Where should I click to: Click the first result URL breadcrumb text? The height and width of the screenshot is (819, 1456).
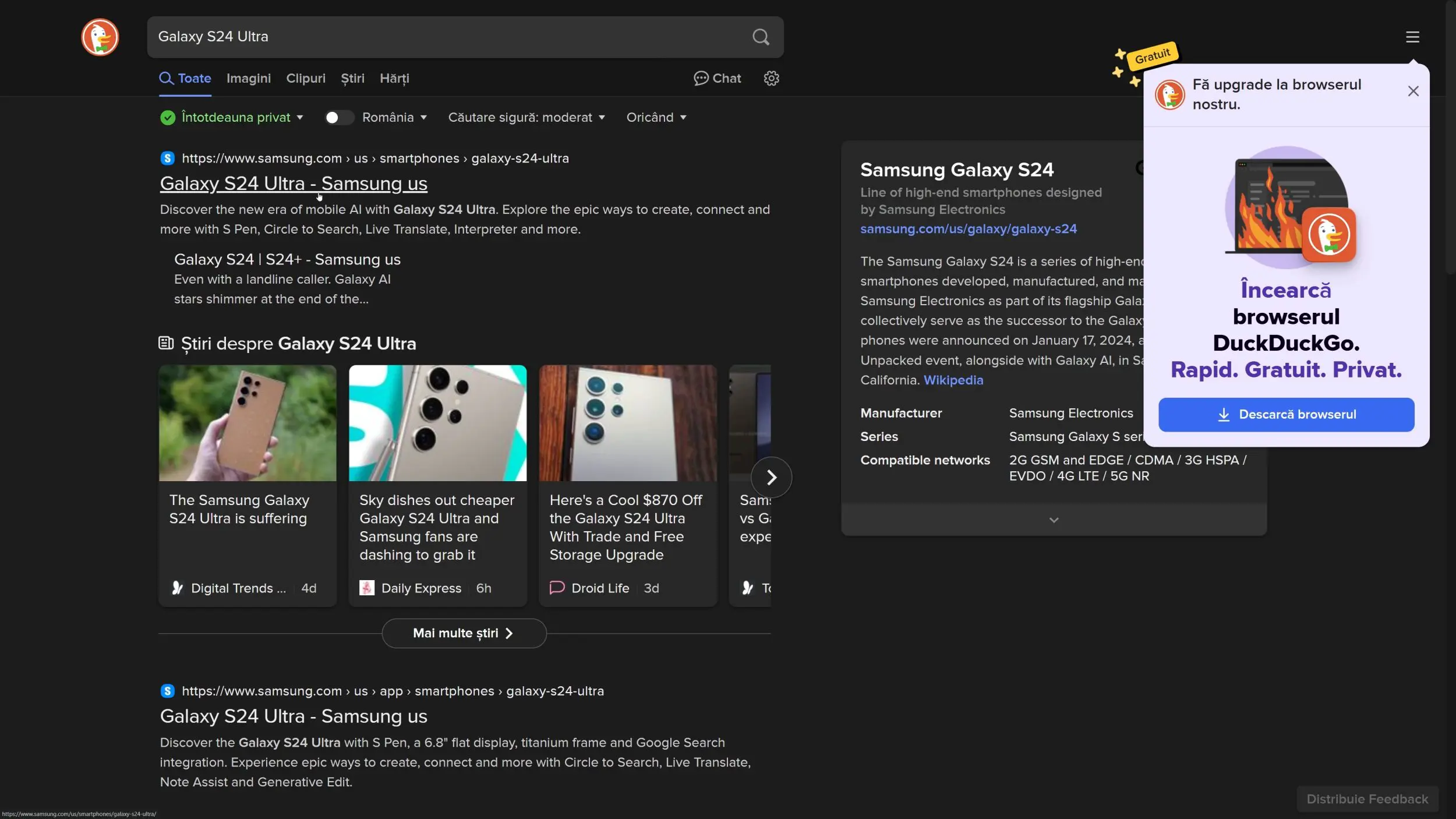pyautogui.click(x=375, y=158)
